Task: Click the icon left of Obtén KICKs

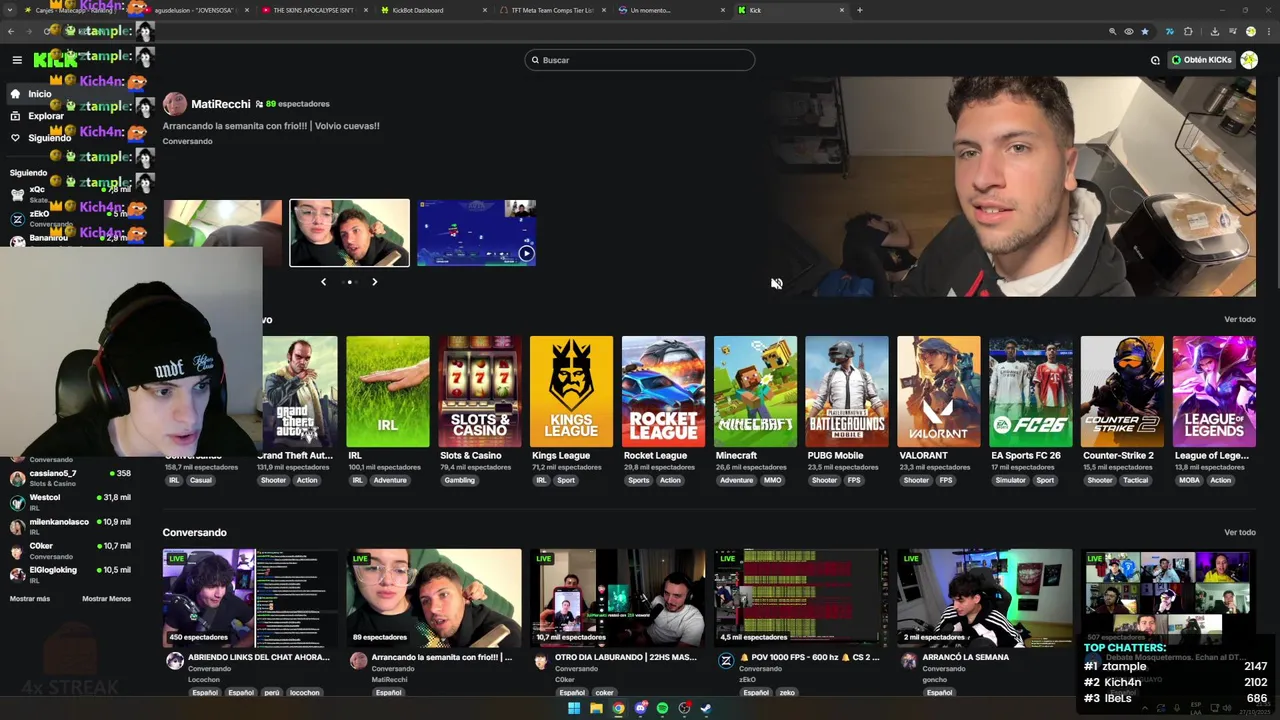Action: (x=1155, y=60)
